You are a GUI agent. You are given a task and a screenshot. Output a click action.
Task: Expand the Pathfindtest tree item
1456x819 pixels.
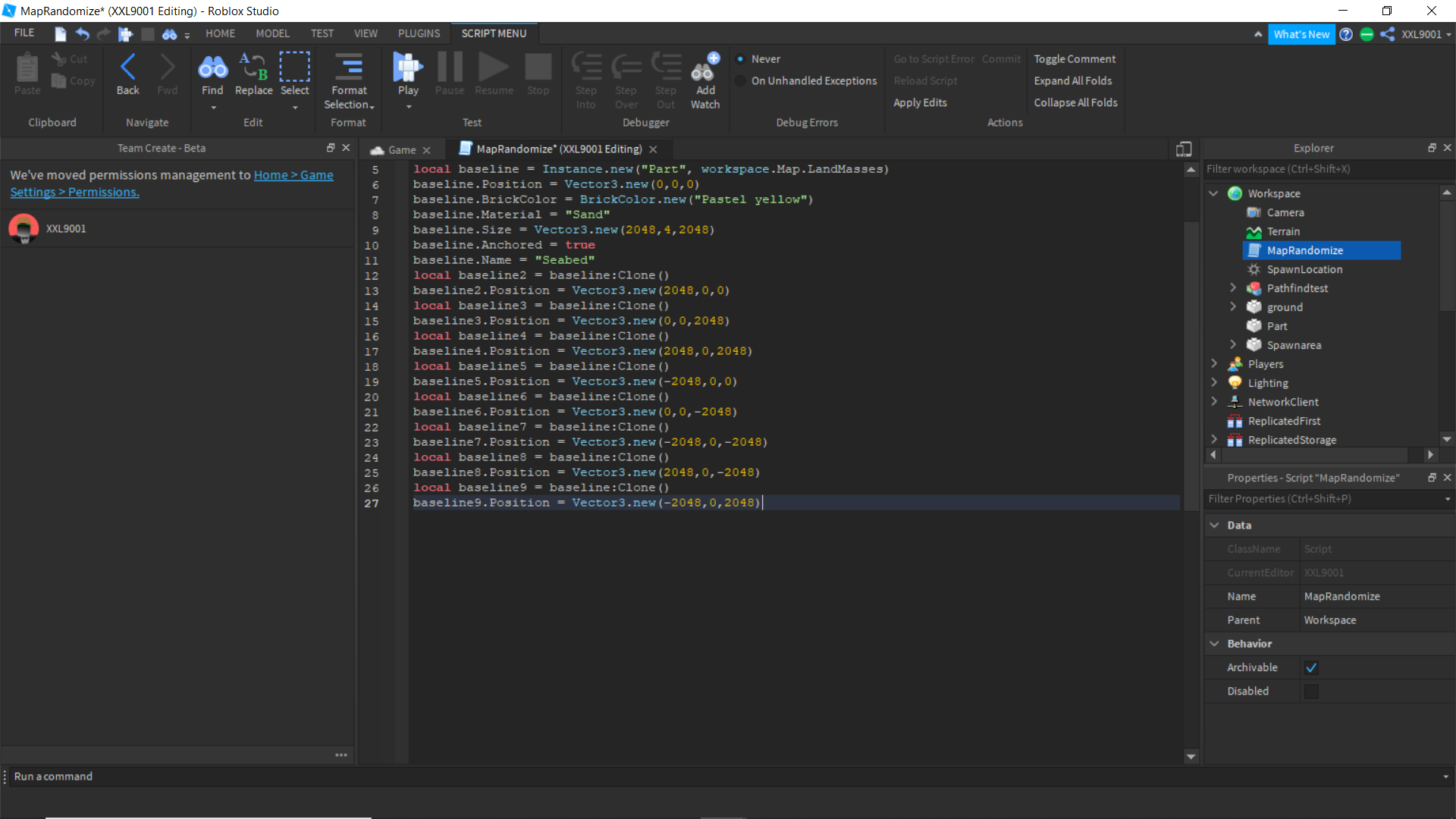tap(1233, 288)
